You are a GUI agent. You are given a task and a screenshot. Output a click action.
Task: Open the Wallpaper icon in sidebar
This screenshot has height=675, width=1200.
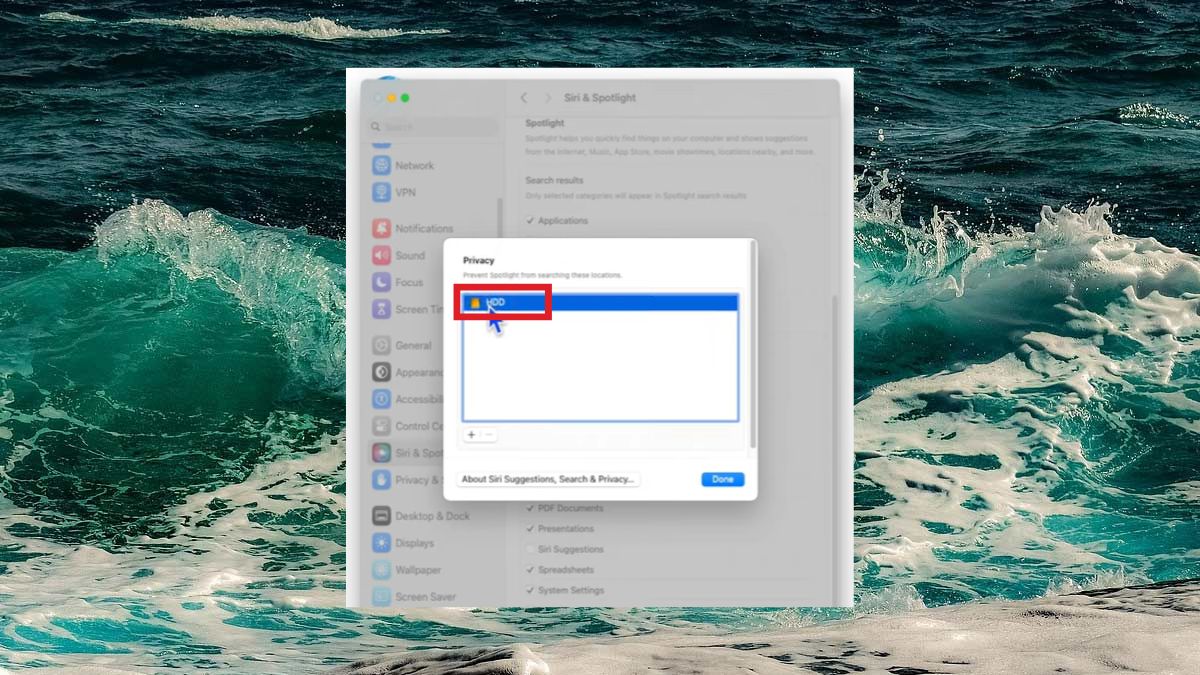381,570
